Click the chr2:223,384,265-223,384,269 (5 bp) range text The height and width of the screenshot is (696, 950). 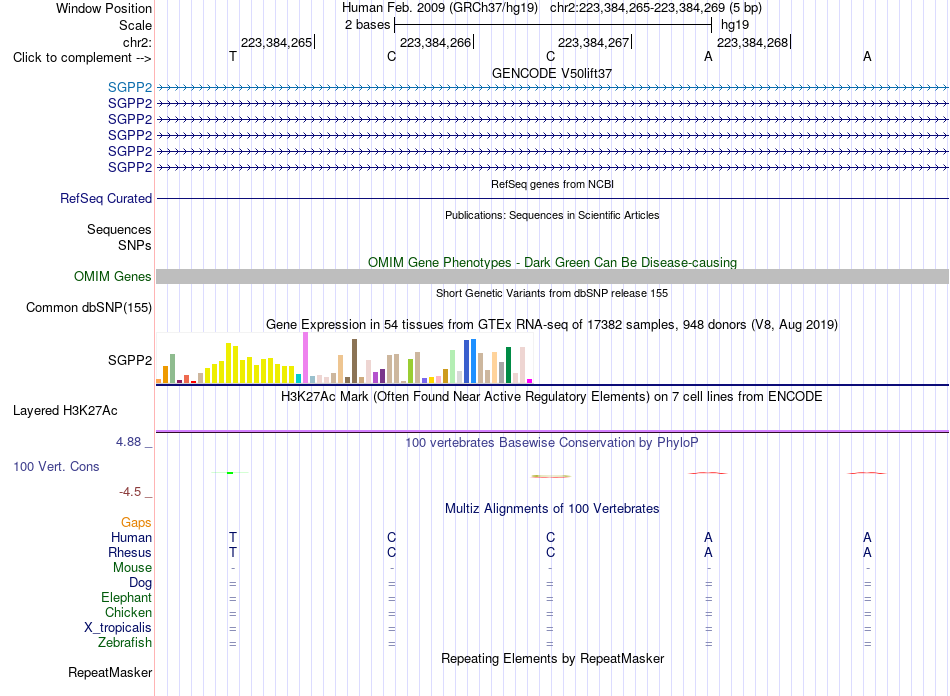point(656,8)
